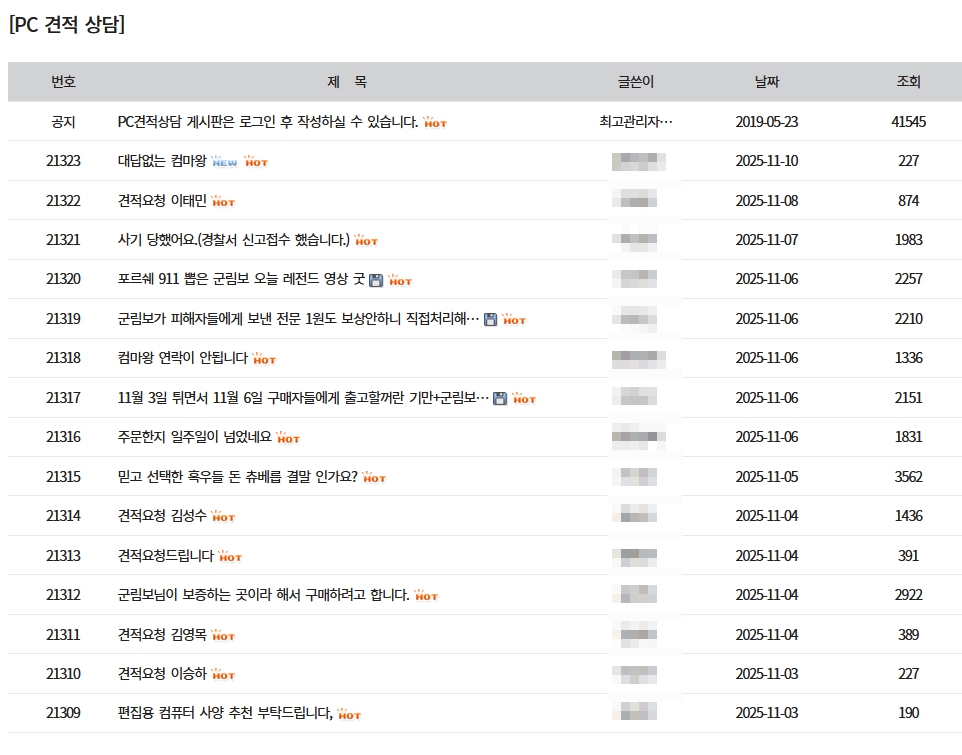The width and height of the screenshot is (962, 755).
Task: Click the HOT badge beside 컴마왕 연락이 안됩니다
Action: pyautogui.click(x=264, y=360)
